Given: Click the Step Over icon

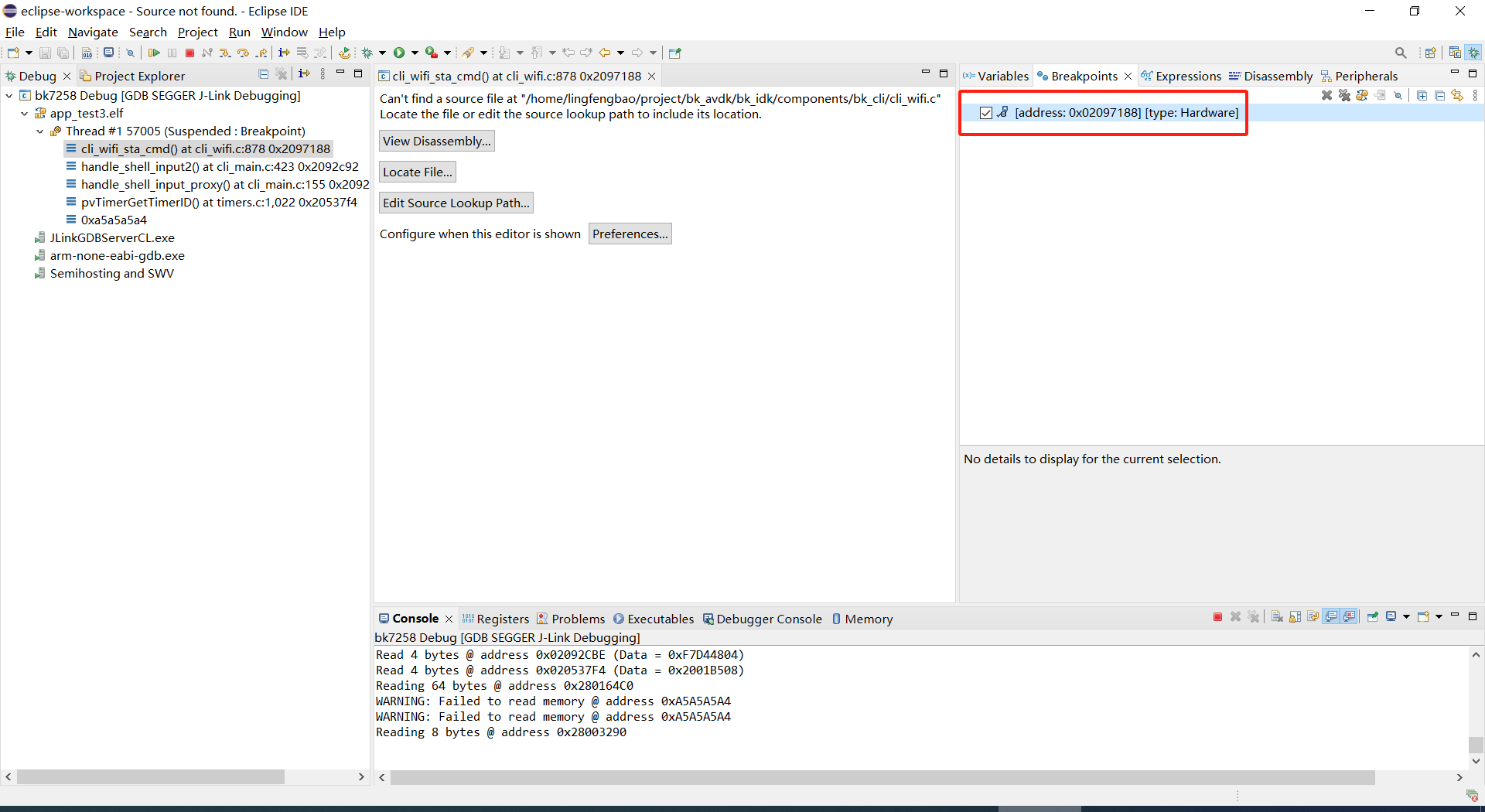Looking at the screenshot, I should point(244,53).
